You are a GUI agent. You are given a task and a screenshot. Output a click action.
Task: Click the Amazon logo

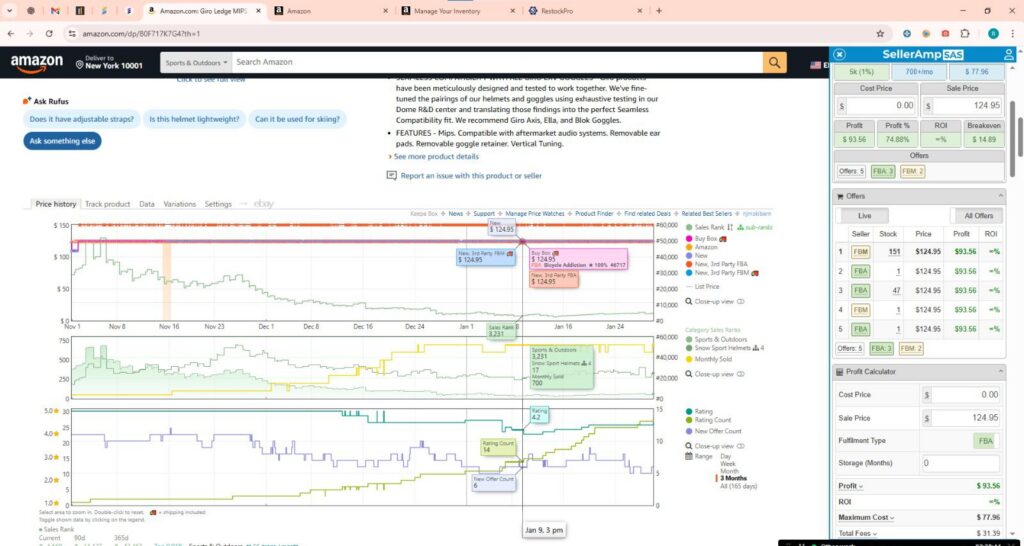[37, 63]
